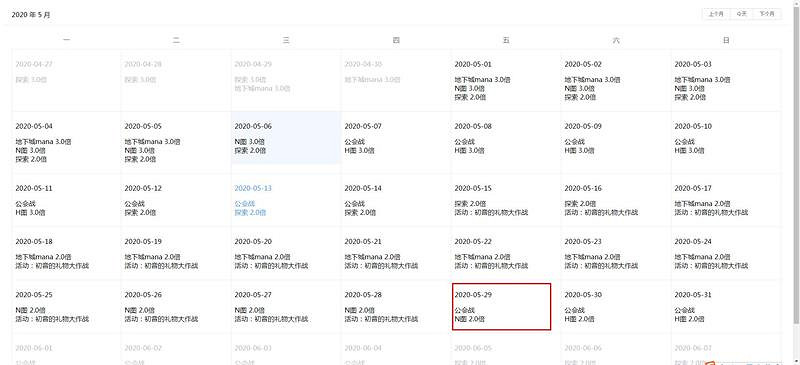Select the greyed date 2020-06-01
This screenshot has width=800, height=365.
34,348
